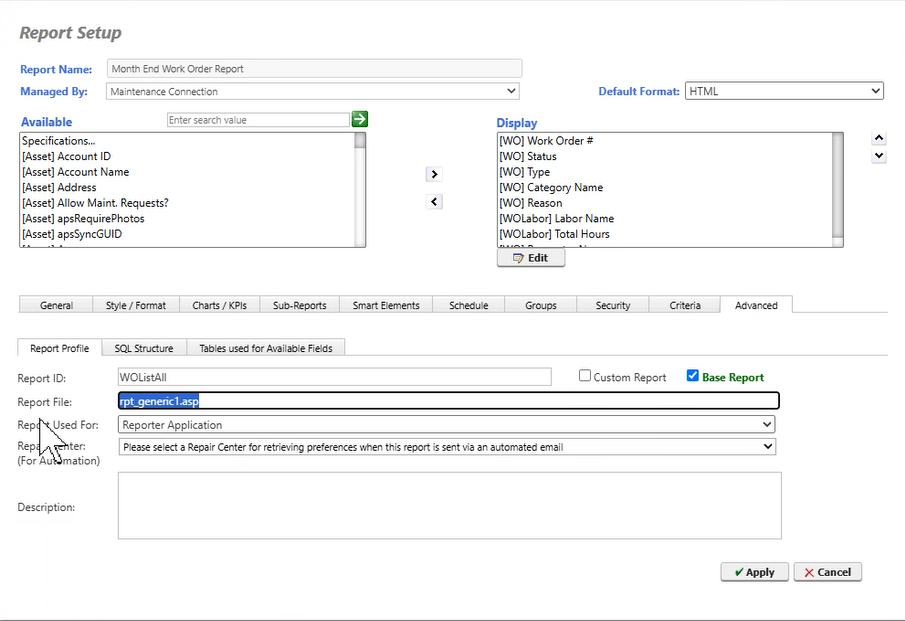The image size is (905, 621).
Task: Click the green search arrow icon
Action: click(x=360, y=119)
